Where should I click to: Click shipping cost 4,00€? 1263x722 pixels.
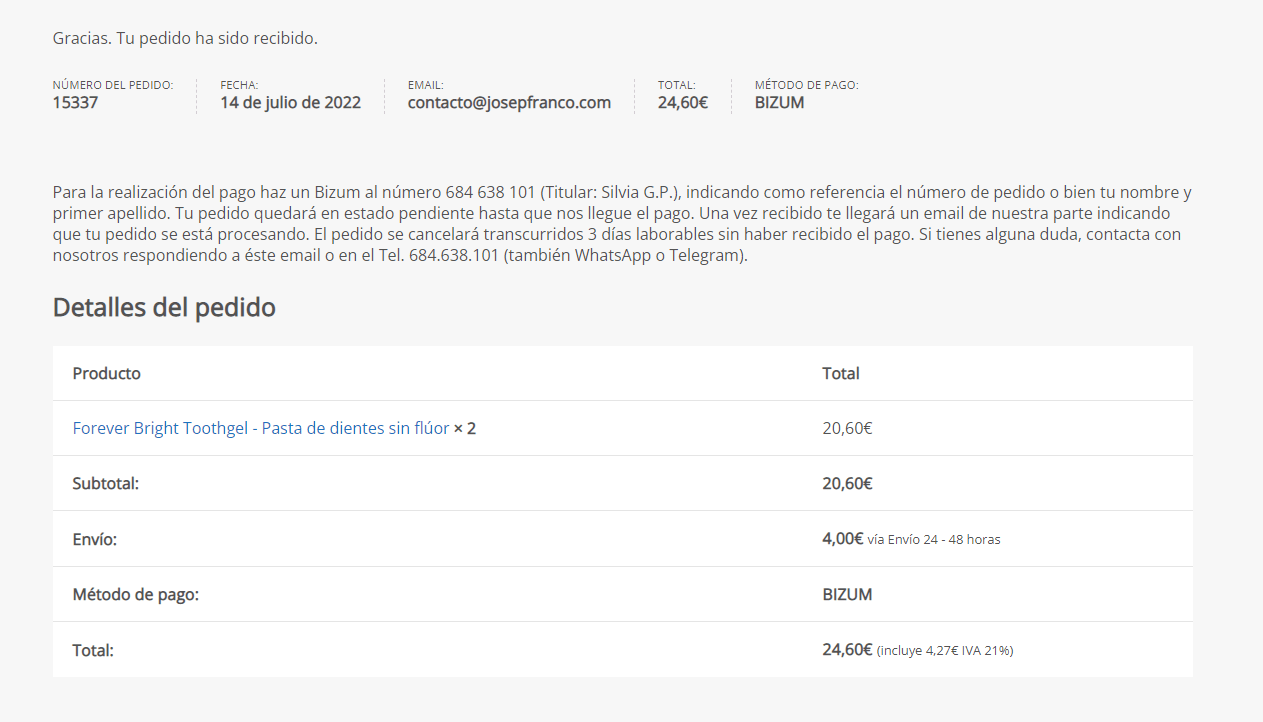(843, 538)
